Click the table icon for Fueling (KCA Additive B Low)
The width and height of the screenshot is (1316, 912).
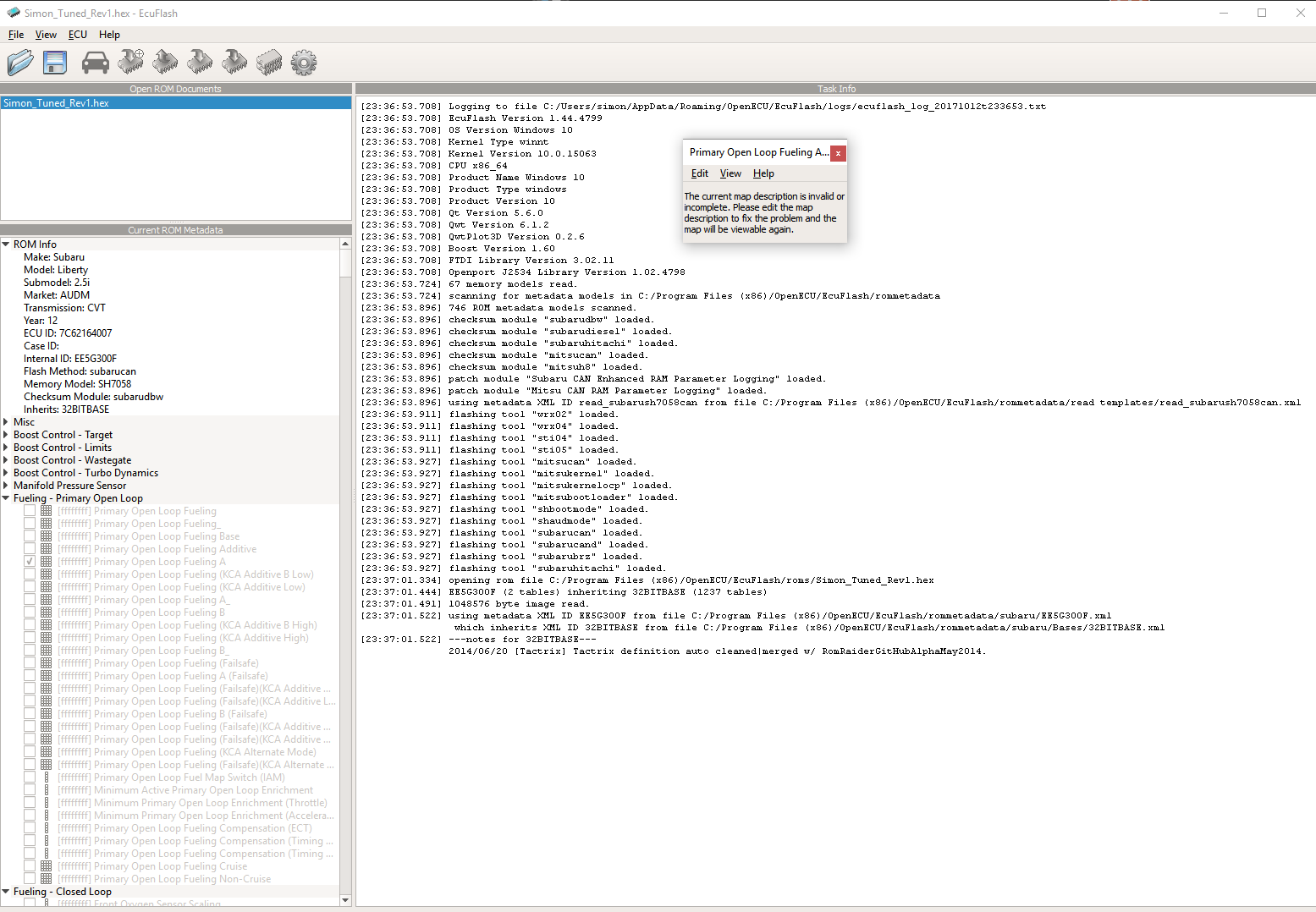point(47,574)
